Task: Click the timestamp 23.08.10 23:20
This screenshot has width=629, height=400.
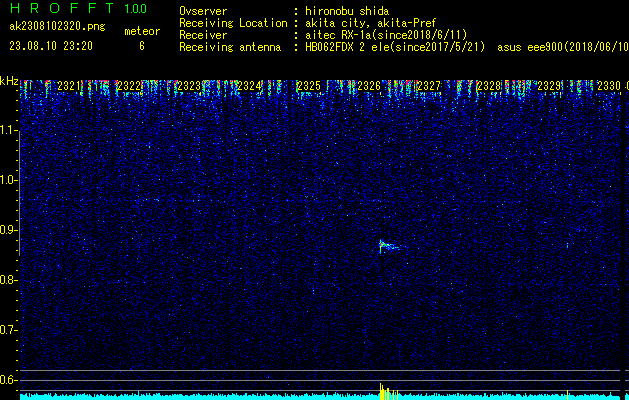Action: [x=50, y=46]
